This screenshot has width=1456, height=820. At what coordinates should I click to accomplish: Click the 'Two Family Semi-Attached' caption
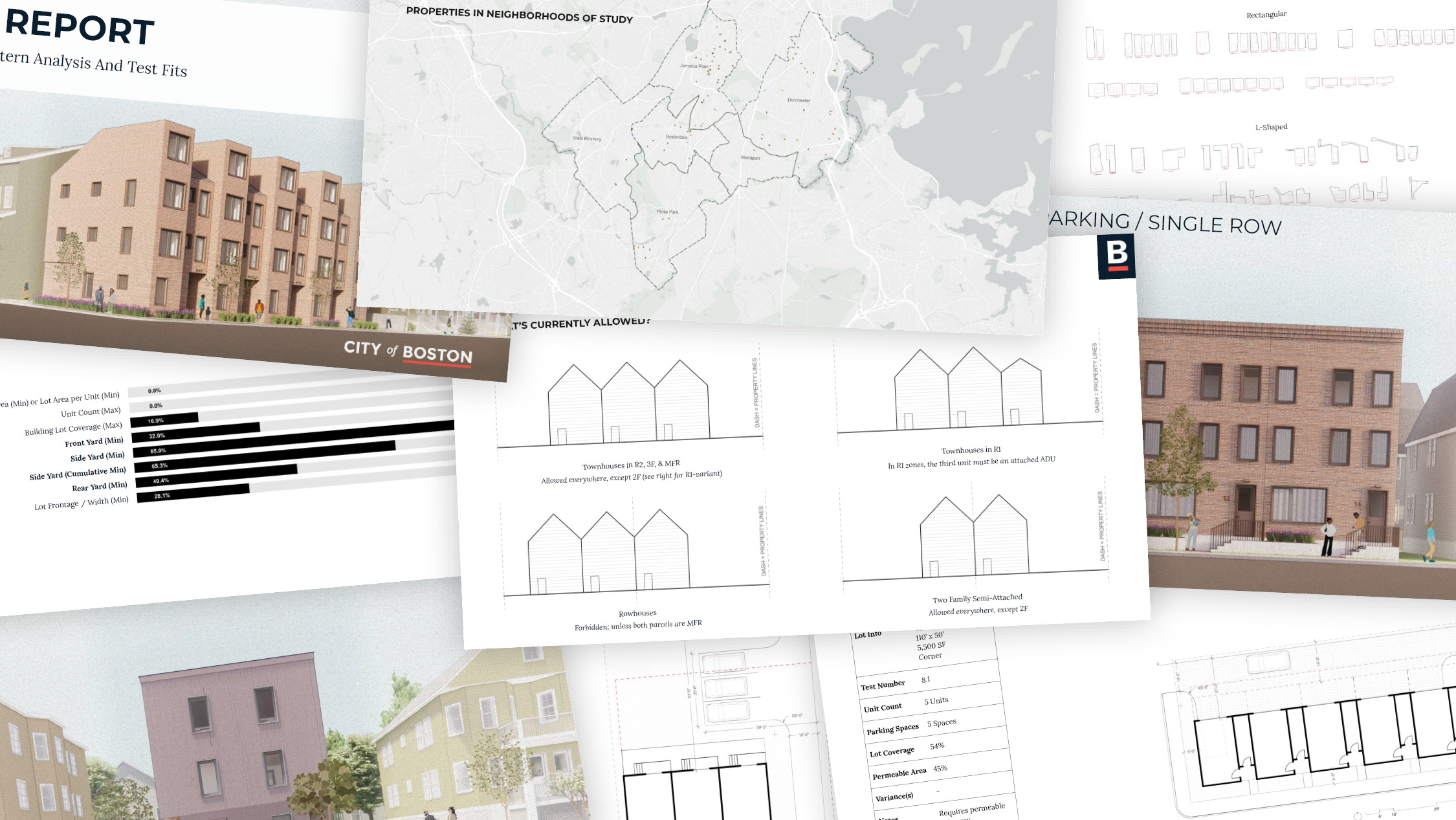pos(977,598)
